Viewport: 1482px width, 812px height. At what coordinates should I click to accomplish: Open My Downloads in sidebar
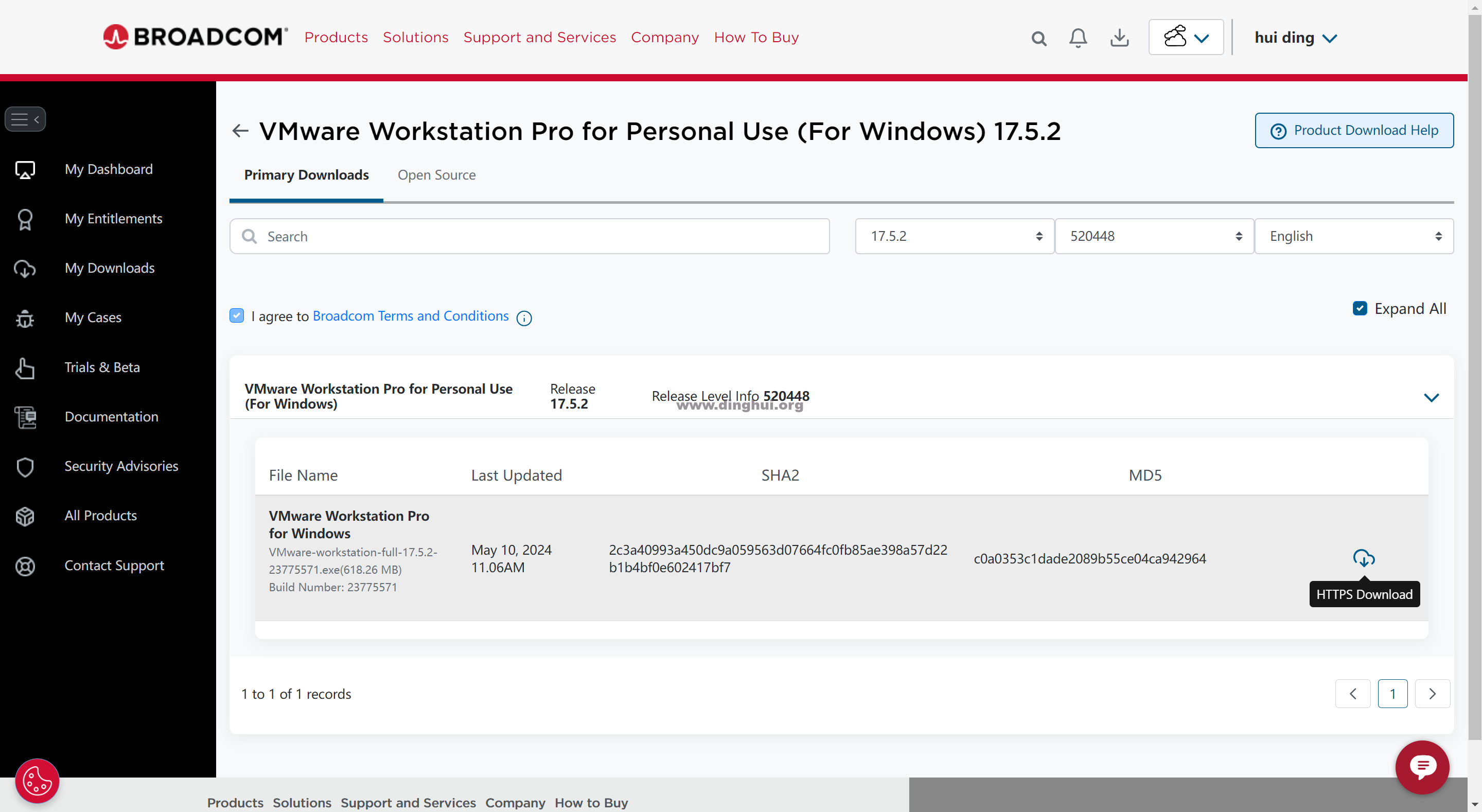tap(109, 268)
